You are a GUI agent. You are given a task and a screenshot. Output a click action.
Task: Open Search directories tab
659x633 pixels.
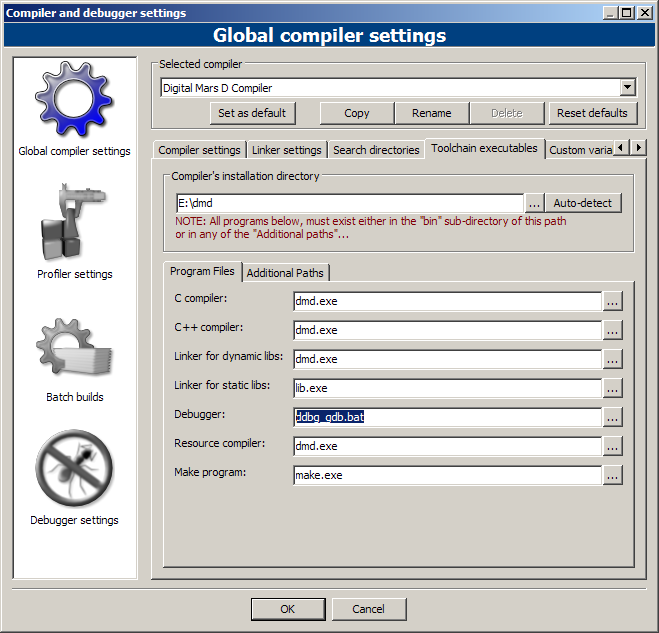point(376,150)
